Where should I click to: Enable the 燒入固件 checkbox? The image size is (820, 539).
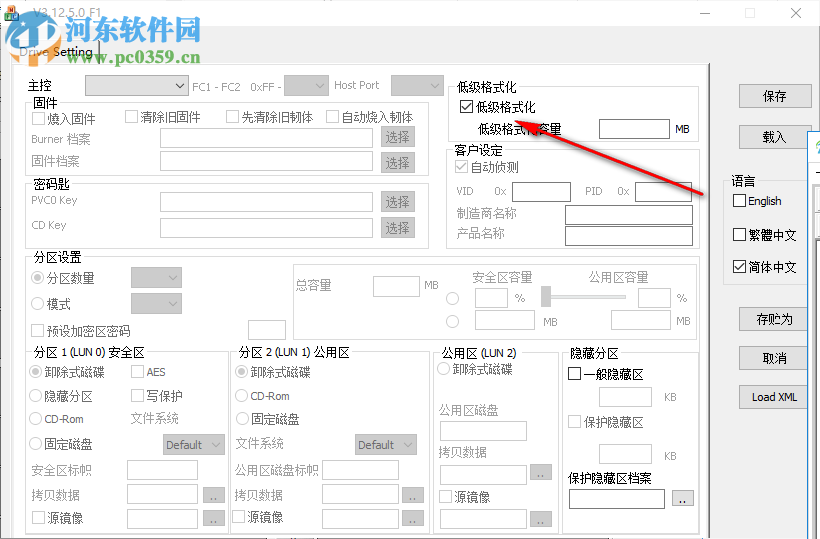38,119
